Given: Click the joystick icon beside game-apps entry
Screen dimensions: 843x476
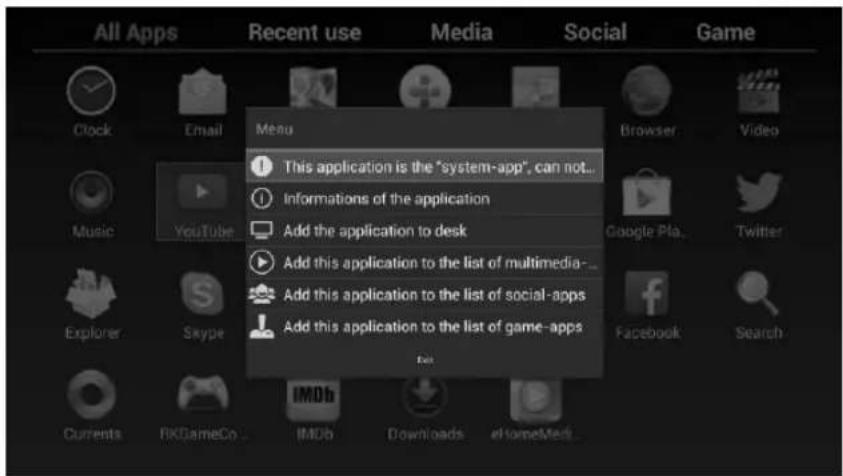Looking at the screenshot, I should tap(262, 327).
